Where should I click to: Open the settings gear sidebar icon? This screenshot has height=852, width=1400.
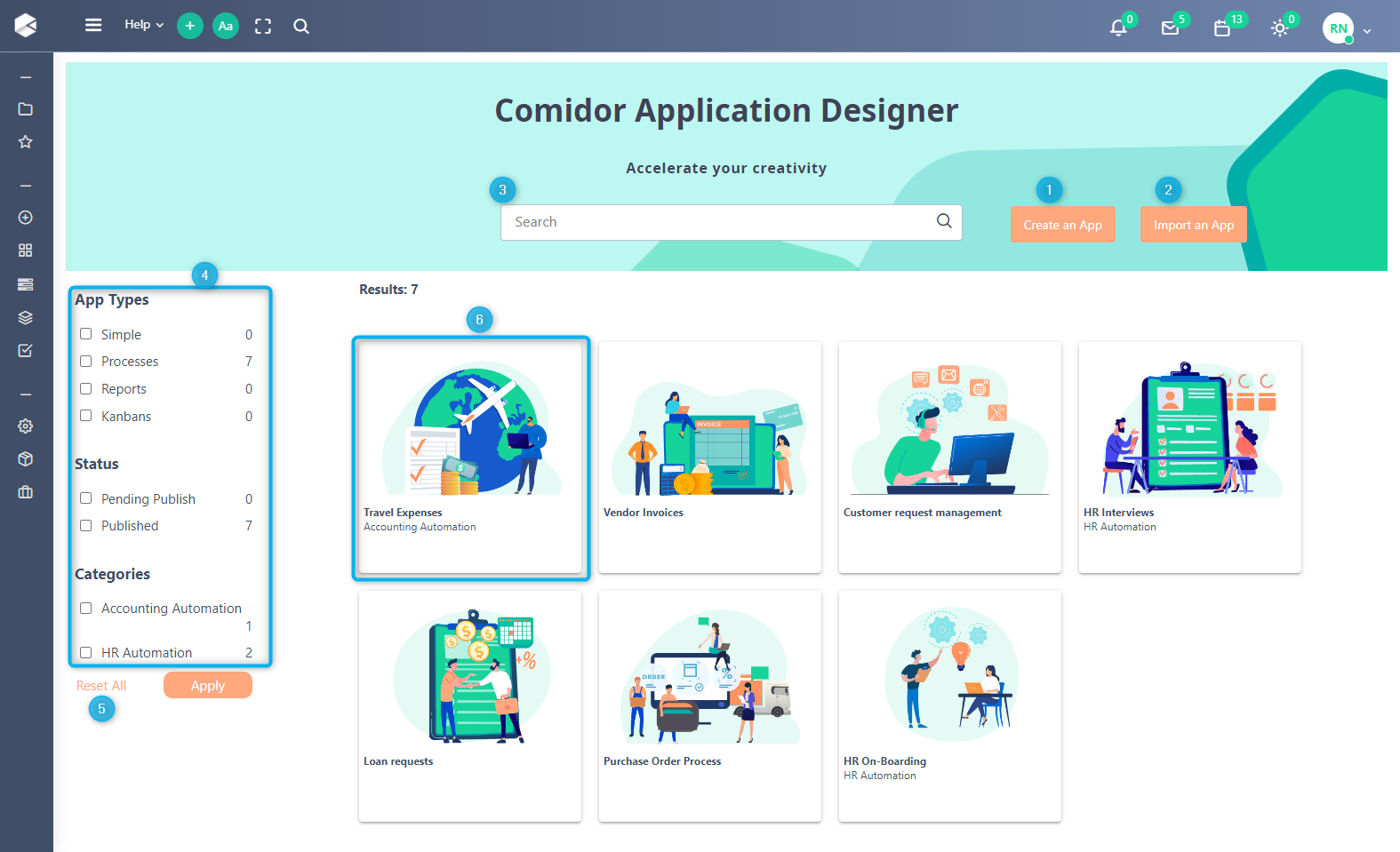26,426
